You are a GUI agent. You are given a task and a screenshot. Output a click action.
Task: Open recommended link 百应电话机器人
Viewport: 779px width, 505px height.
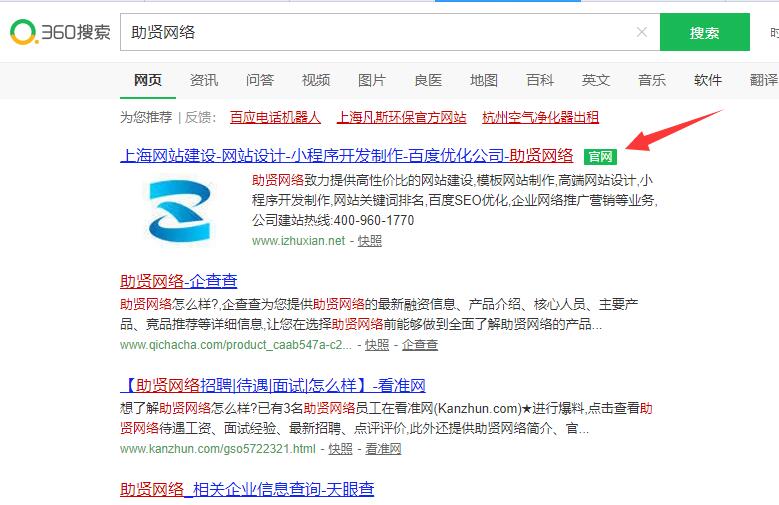point(275,117)
